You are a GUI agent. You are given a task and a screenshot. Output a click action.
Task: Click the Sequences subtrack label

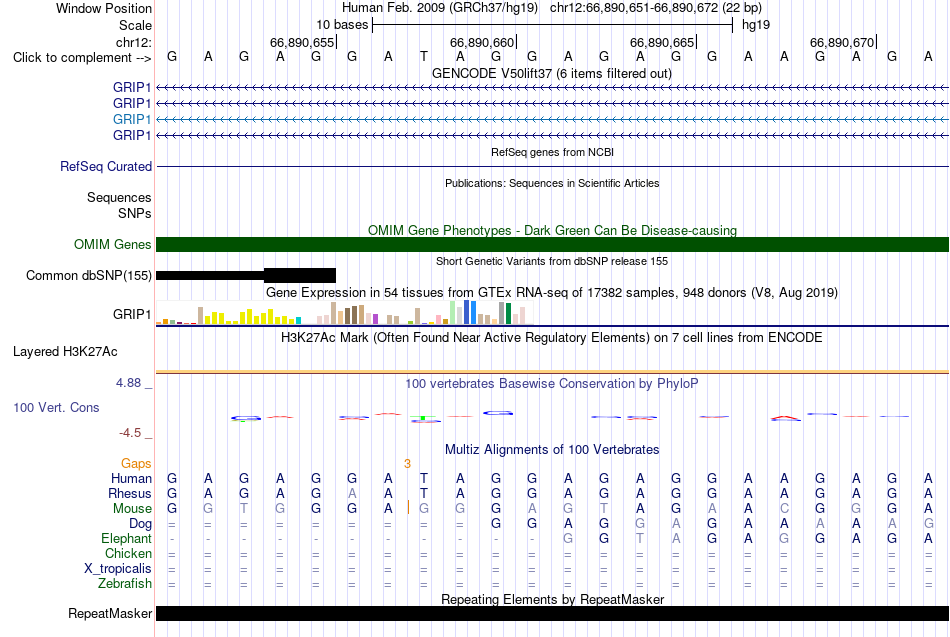[119, 198]
